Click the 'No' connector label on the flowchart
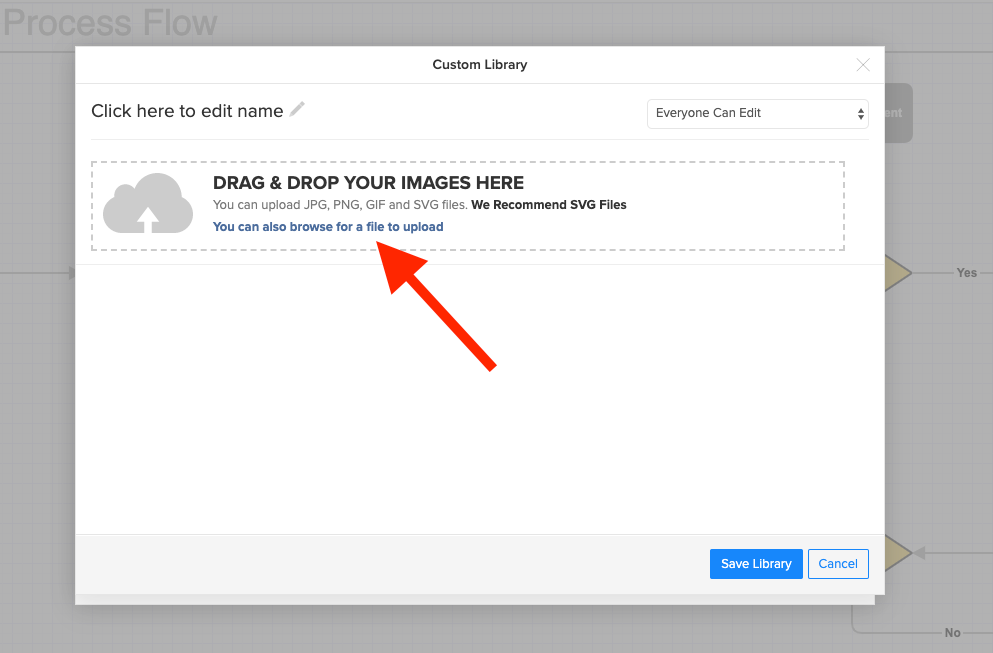This screenshot has width=993, height=653. 952,632
